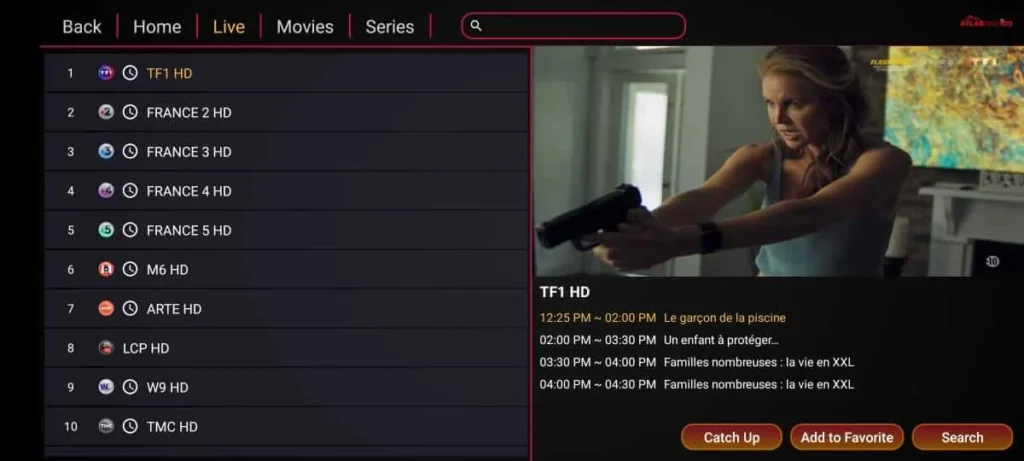Click the clock icon next to M6 HD
This screenshot has width=1024, height=461.
[131, 269]
